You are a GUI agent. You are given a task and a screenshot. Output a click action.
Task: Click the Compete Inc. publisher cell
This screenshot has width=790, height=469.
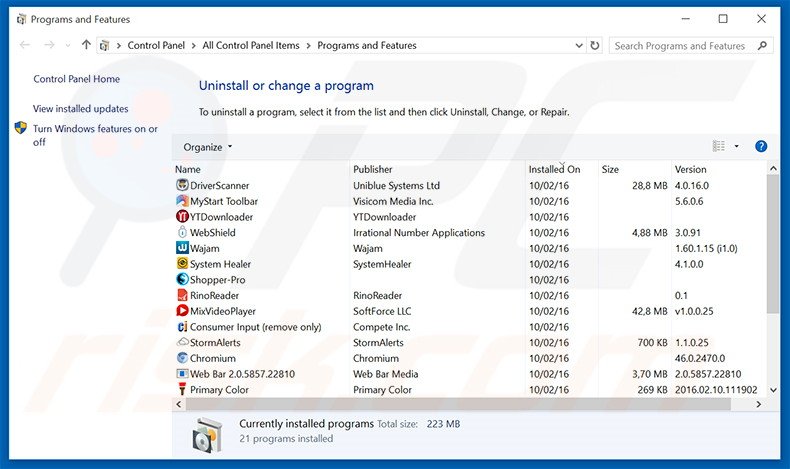381,327
